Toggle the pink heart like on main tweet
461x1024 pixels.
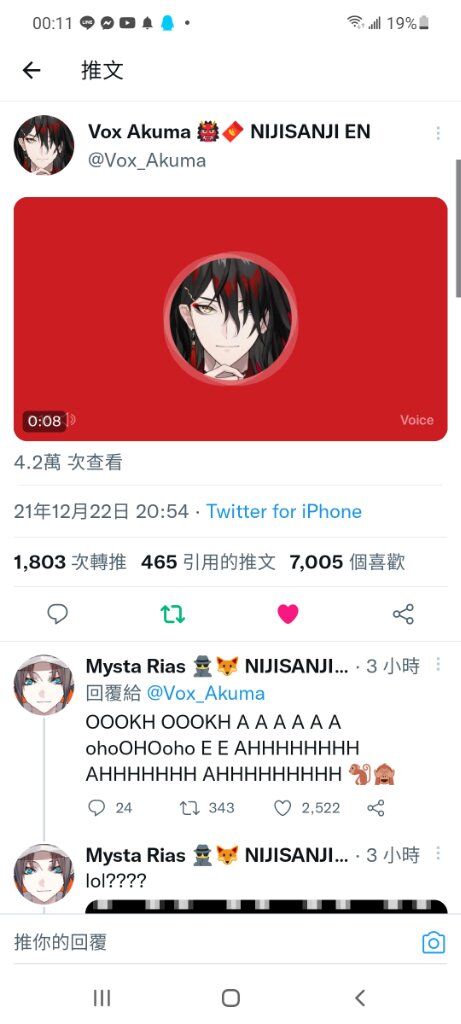click(288, 614)
